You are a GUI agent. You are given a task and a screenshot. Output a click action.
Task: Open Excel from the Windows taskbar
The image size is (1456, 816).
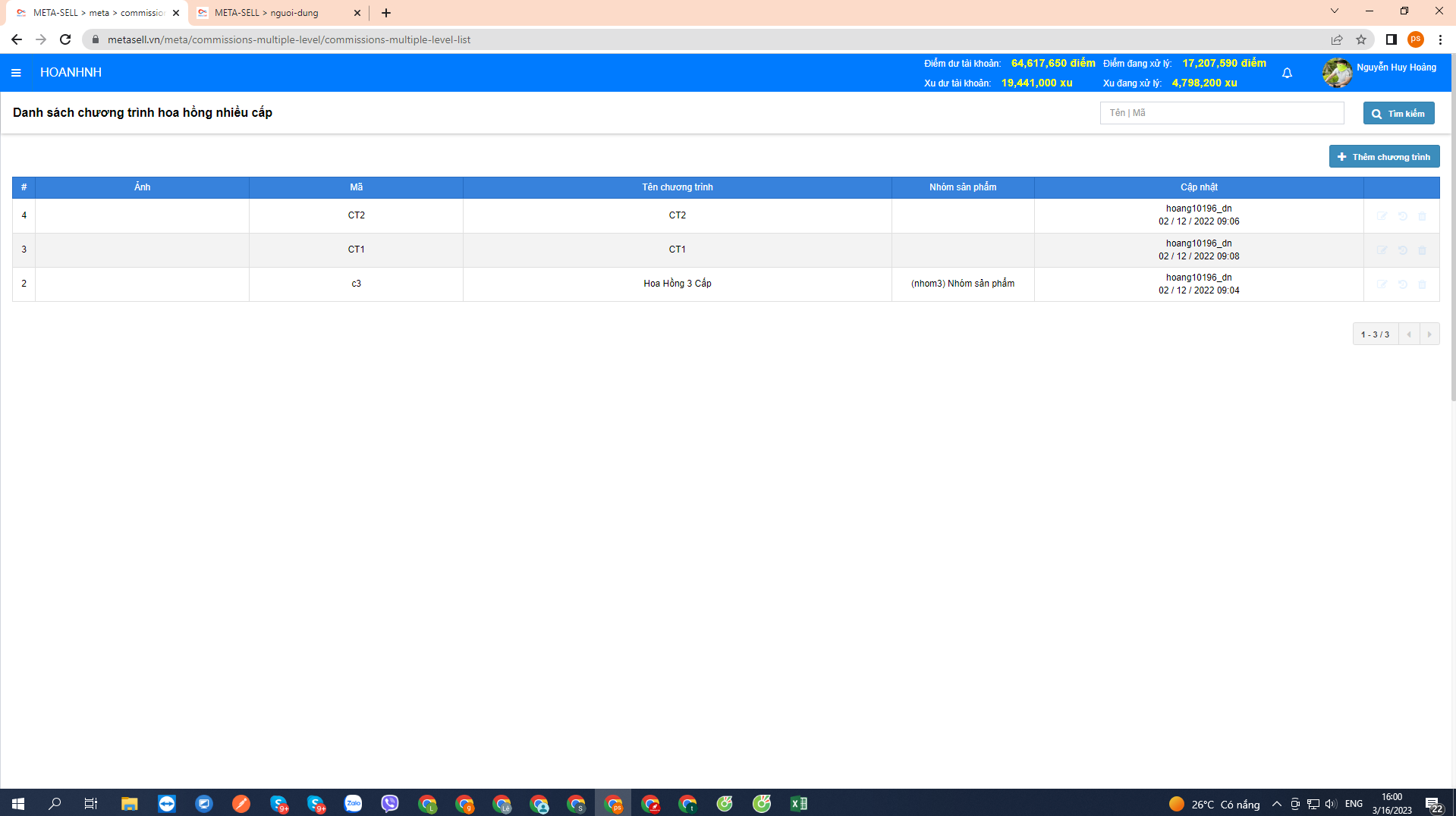798,803
